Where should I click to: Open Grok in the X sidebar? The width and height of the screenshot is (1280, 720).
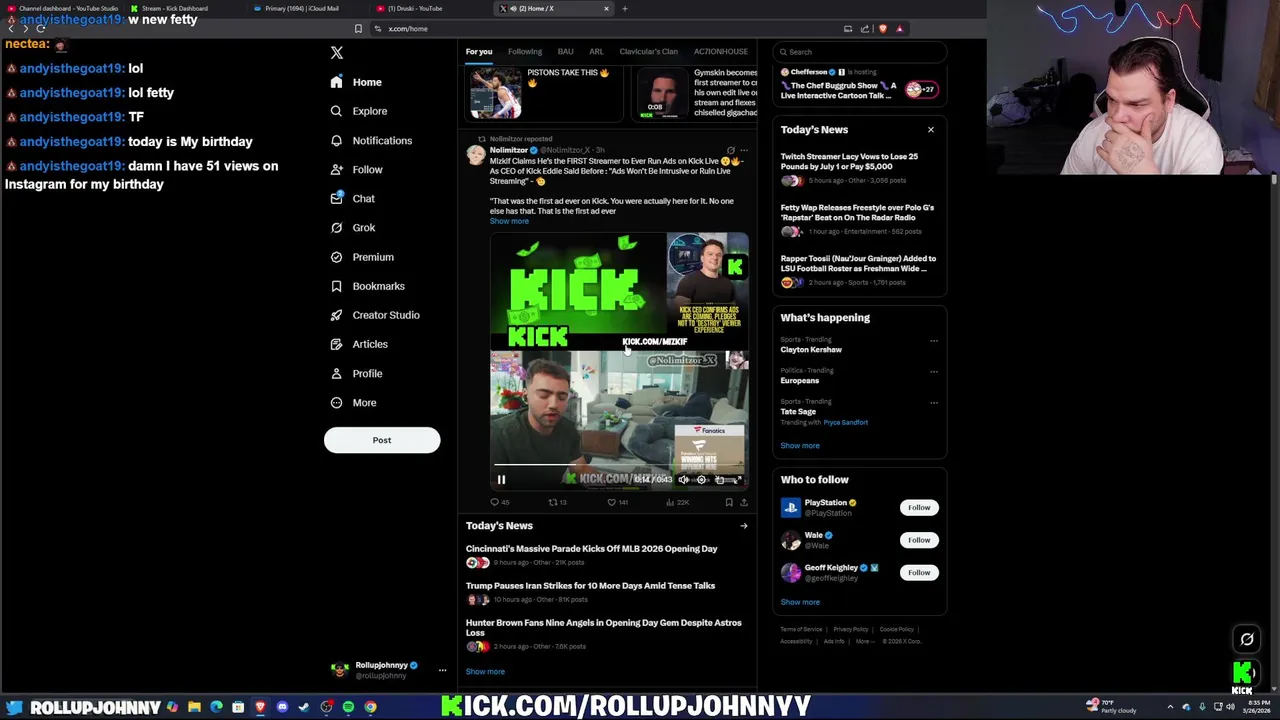353,228
